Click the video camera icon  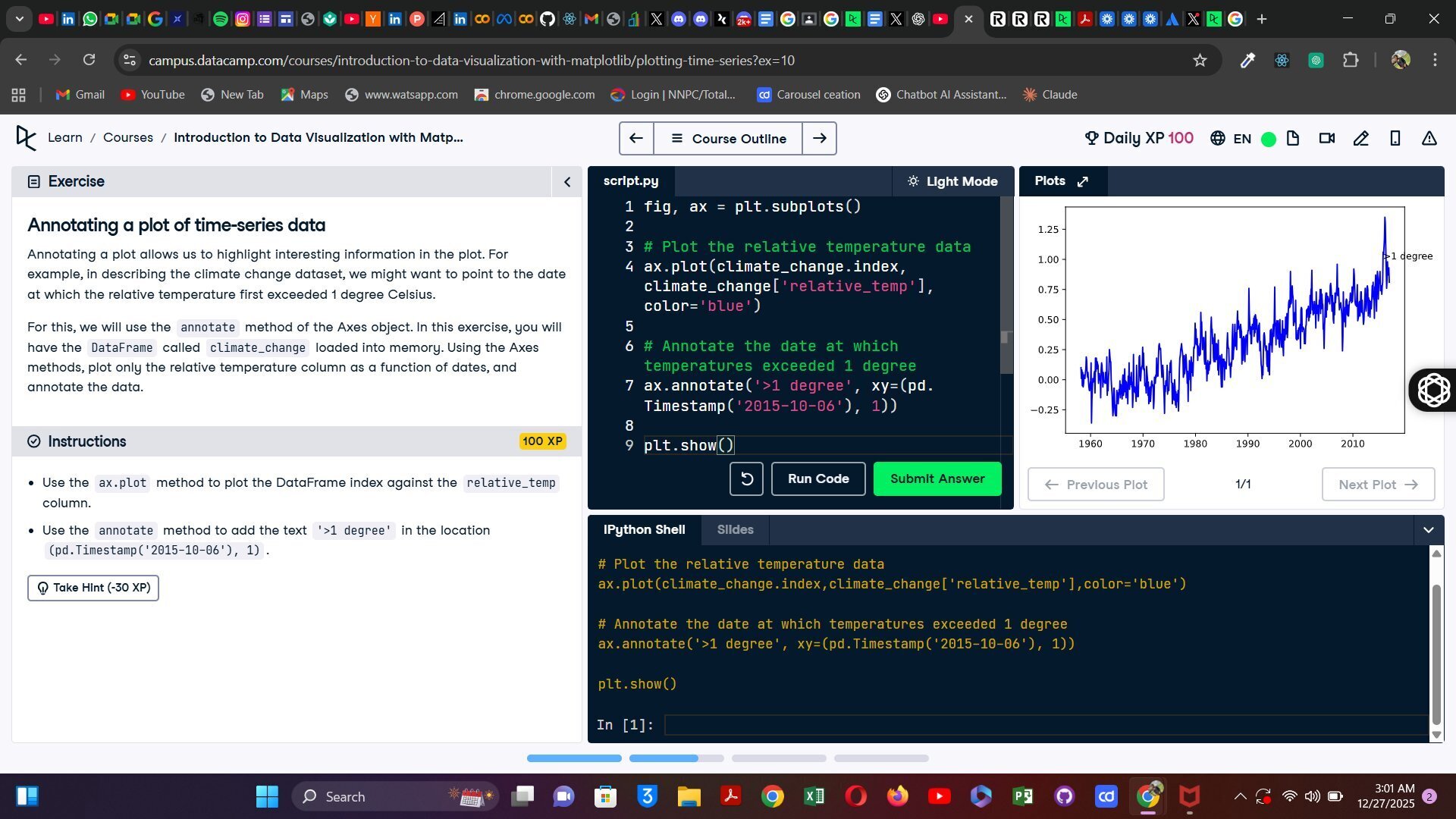tap(1326, 138)
